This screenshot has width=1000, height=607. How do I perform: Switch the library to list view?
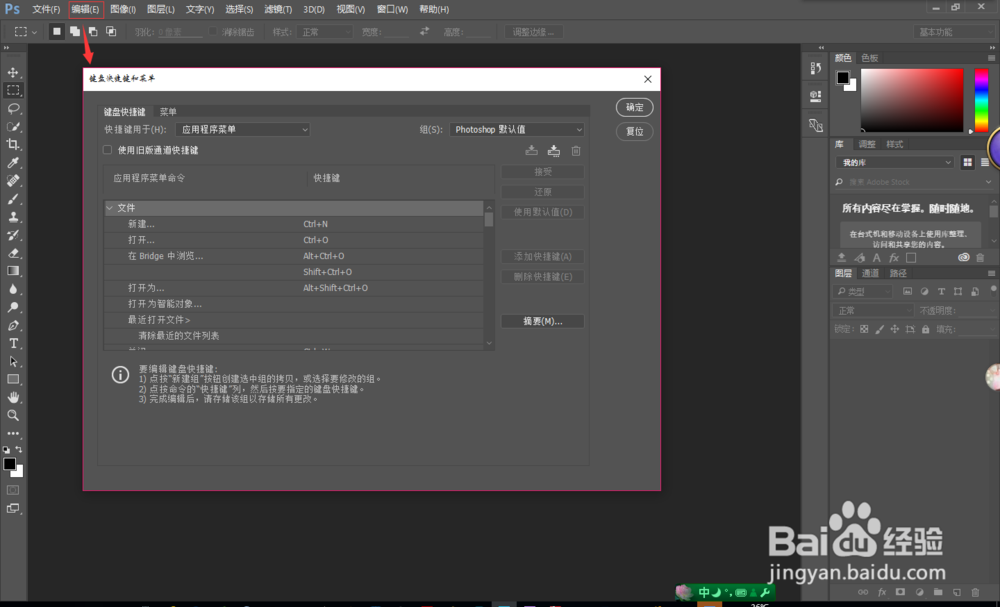coord(985,163)
